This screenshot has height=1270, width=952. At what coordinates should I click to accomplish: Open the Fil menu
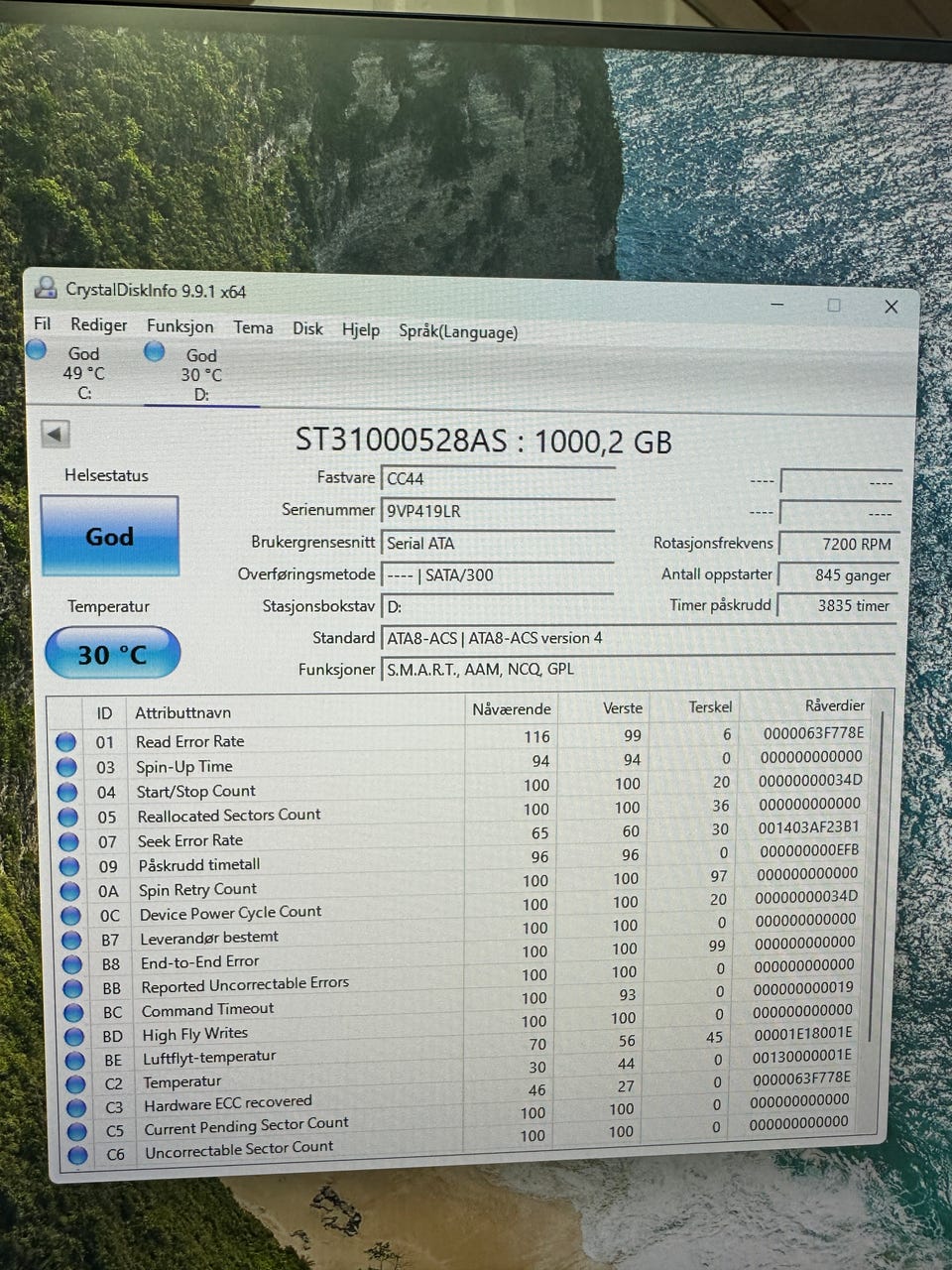coord(42,323)
